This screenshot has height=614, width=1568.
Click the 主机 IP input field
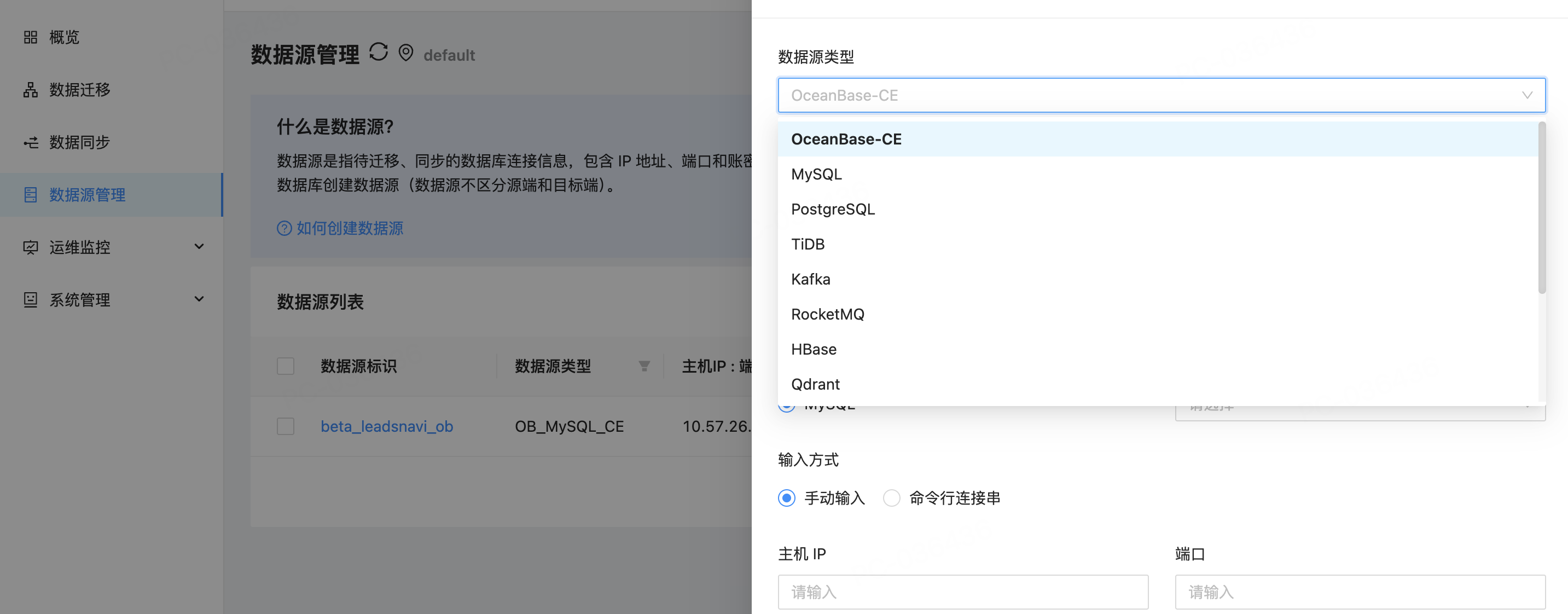pyautogui.click(x=962, y=592)
